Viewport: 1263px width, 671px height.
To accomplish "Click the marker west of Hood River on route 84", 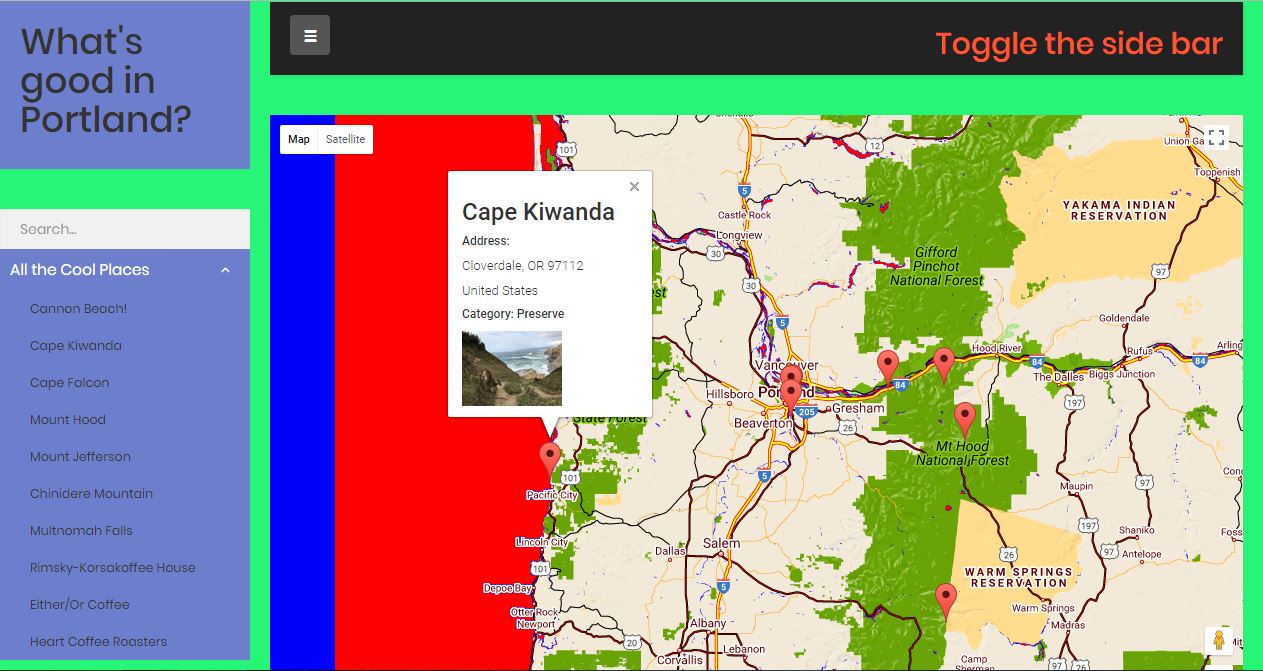I will coord(887,368).
